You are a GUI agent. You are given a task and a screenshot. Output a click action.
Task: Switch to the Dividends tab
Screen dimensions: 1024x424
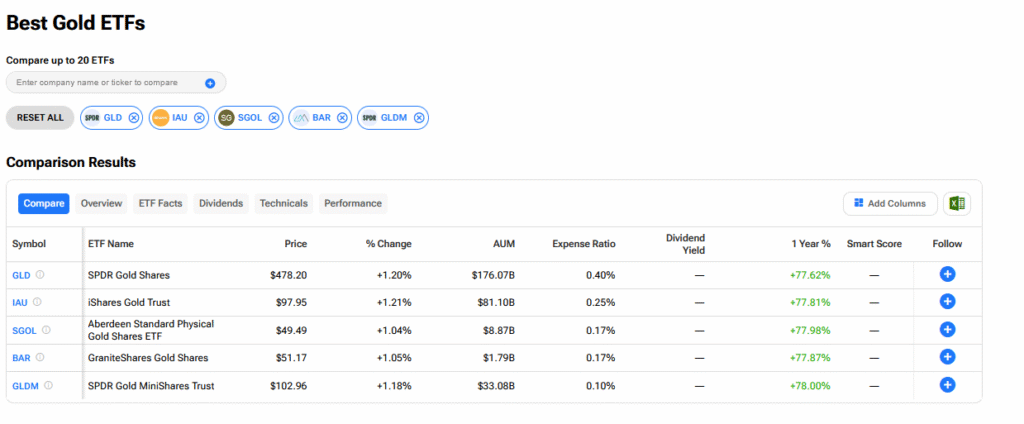(x=221, y=203)
